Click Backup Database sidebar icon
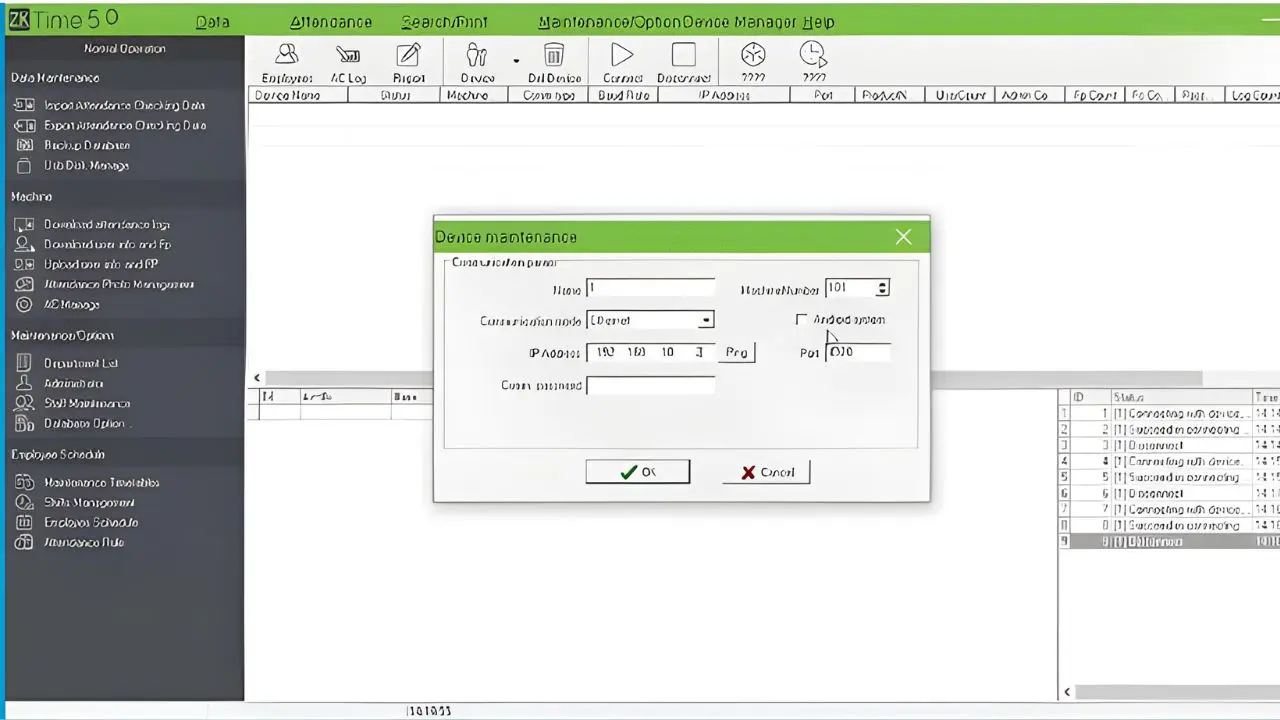This screenshot has width=1280, height=720. (25, 145)
